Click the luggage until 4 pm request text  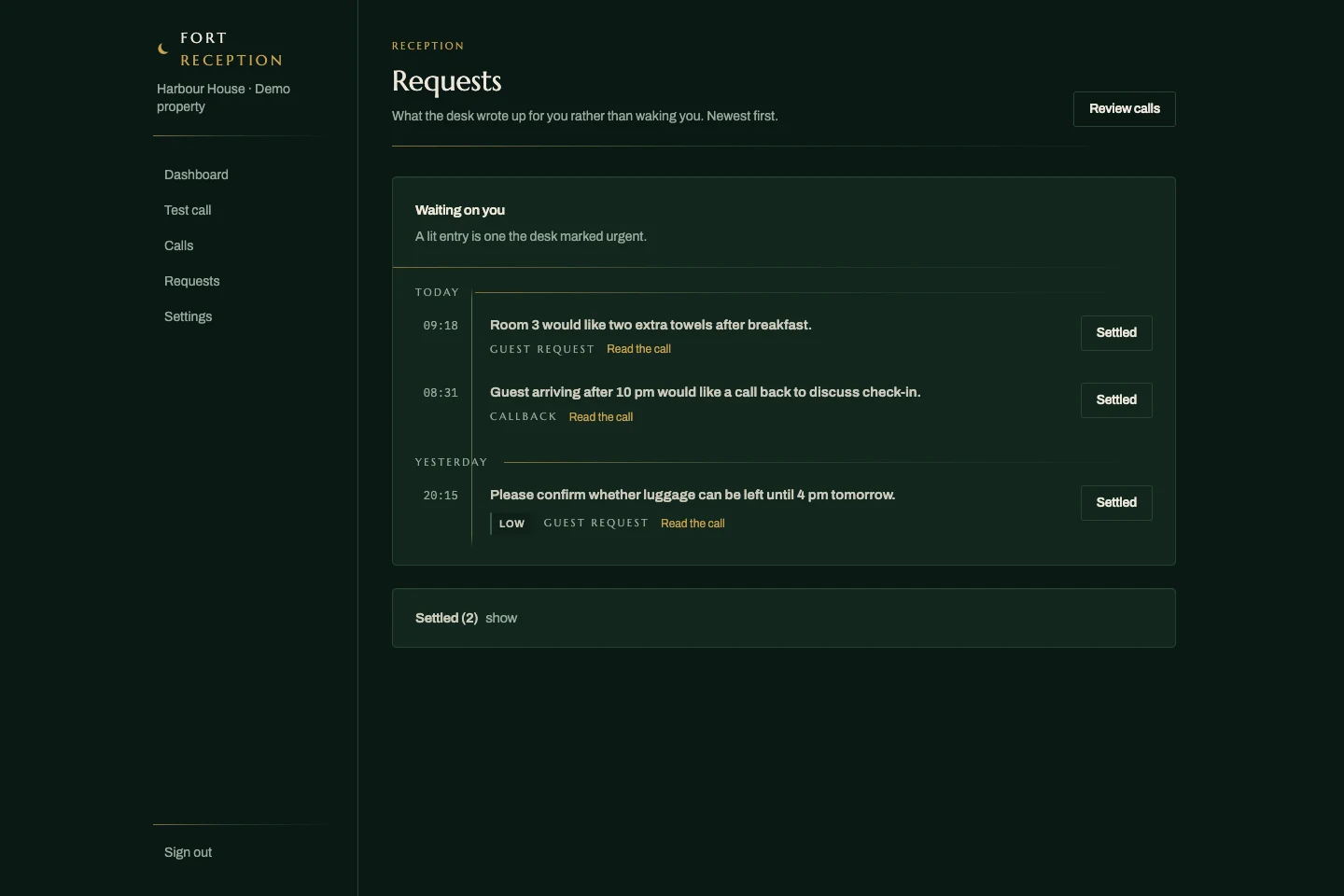point(693,495)
